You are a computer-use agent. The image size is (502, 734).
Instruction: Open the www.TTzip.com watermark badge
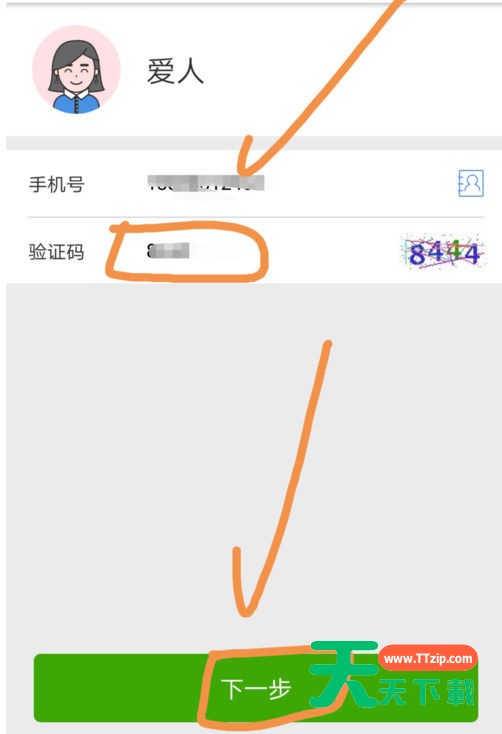click(x=428, y=659)
